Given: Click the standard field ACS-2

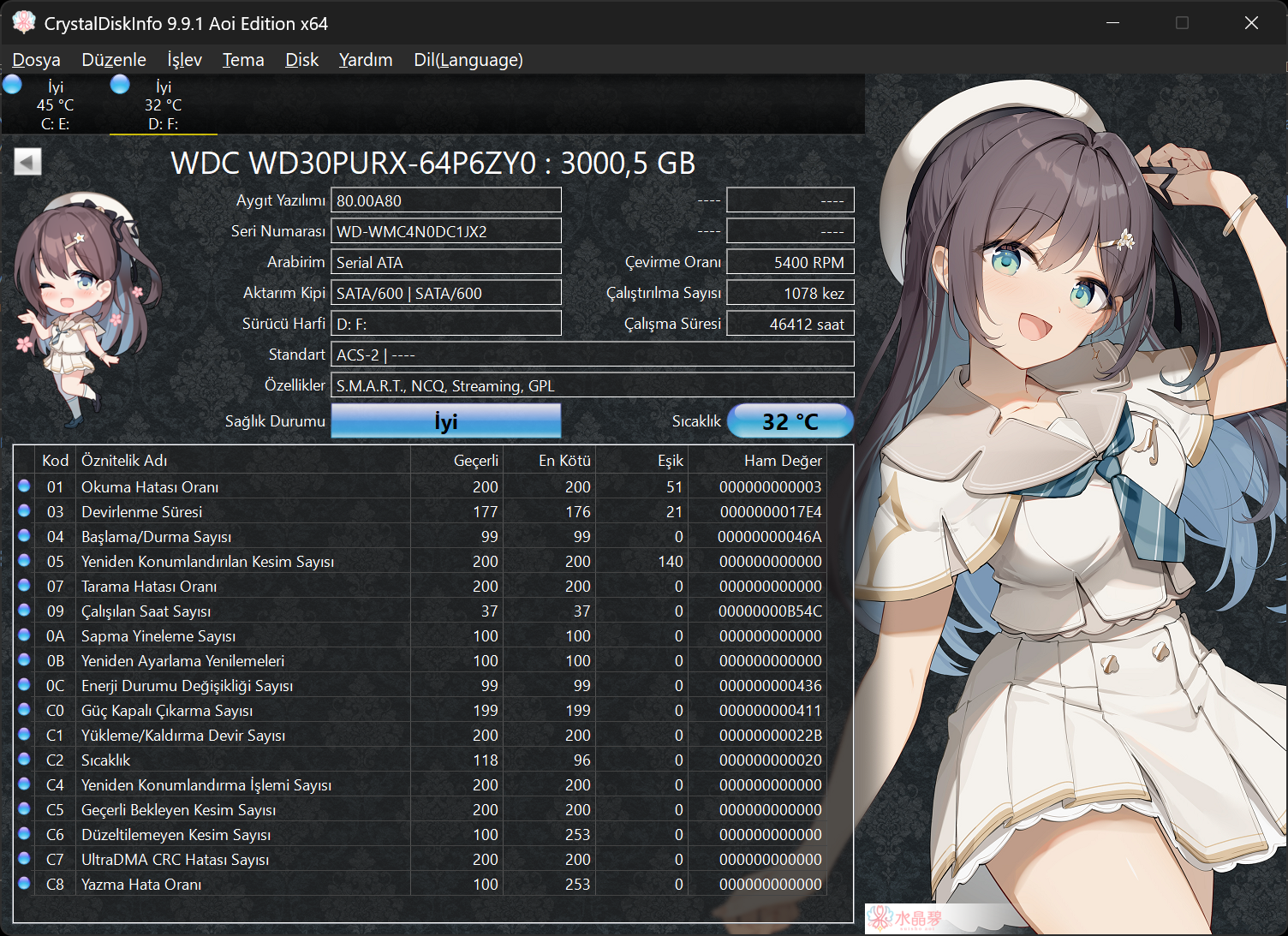Looking at the screenshot, I should (593, 355).
